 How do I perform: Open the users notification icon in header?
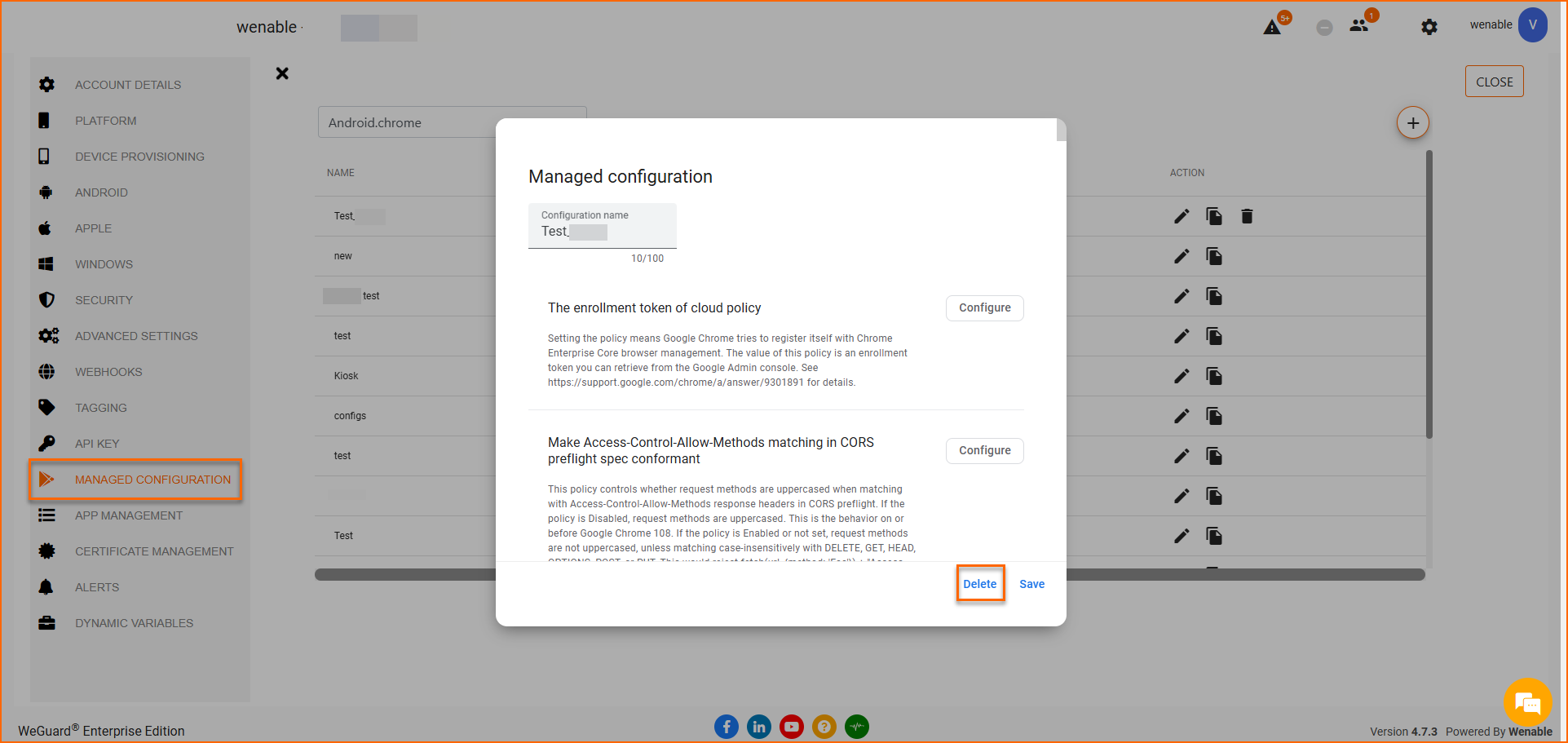pyautogui.click(x=1358, y=26)
